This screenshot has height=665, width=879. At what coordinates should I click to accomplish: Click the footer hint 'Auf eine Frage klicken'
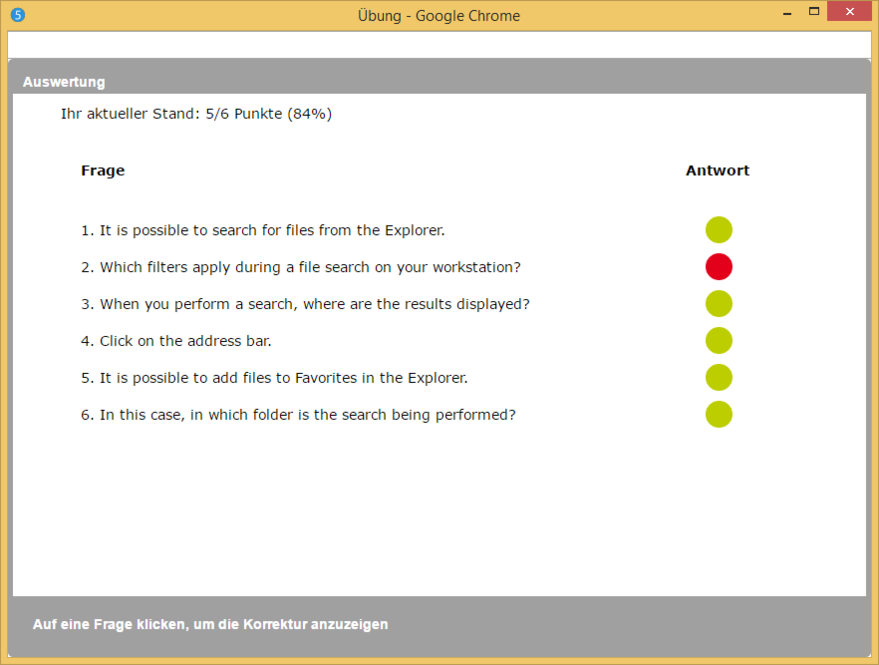(210, 624)
